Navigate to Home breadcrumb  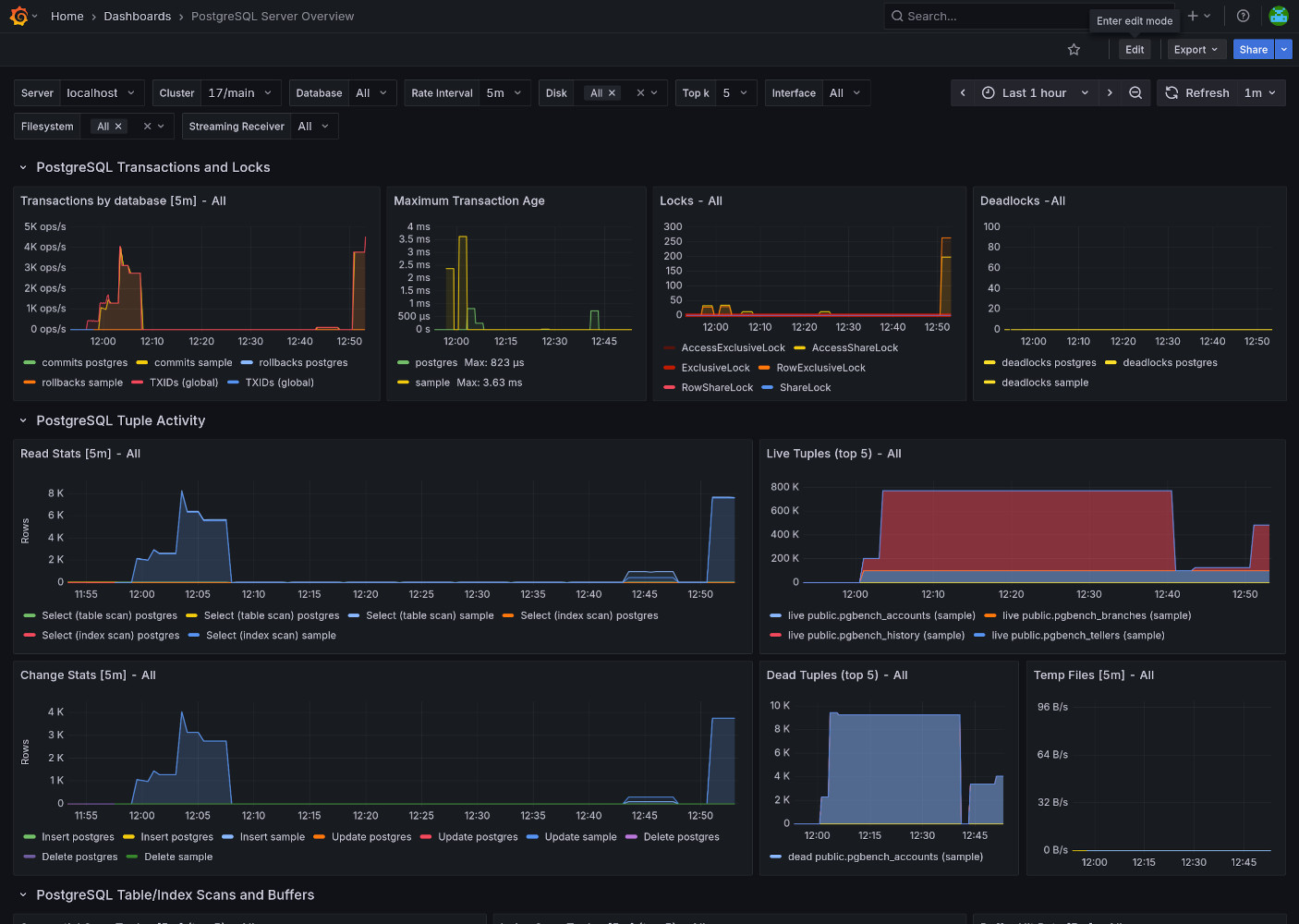(x=67, y=17)
